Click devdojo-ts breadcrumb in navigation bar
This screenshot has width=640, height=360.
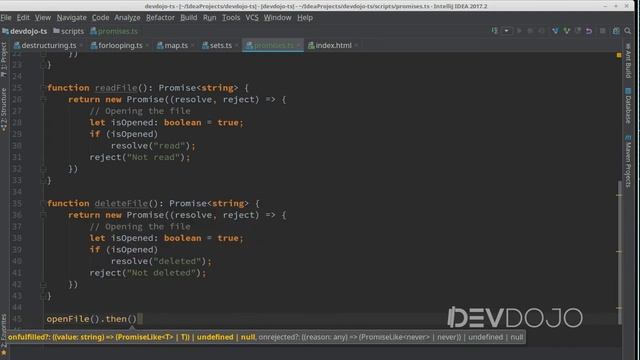25,31
